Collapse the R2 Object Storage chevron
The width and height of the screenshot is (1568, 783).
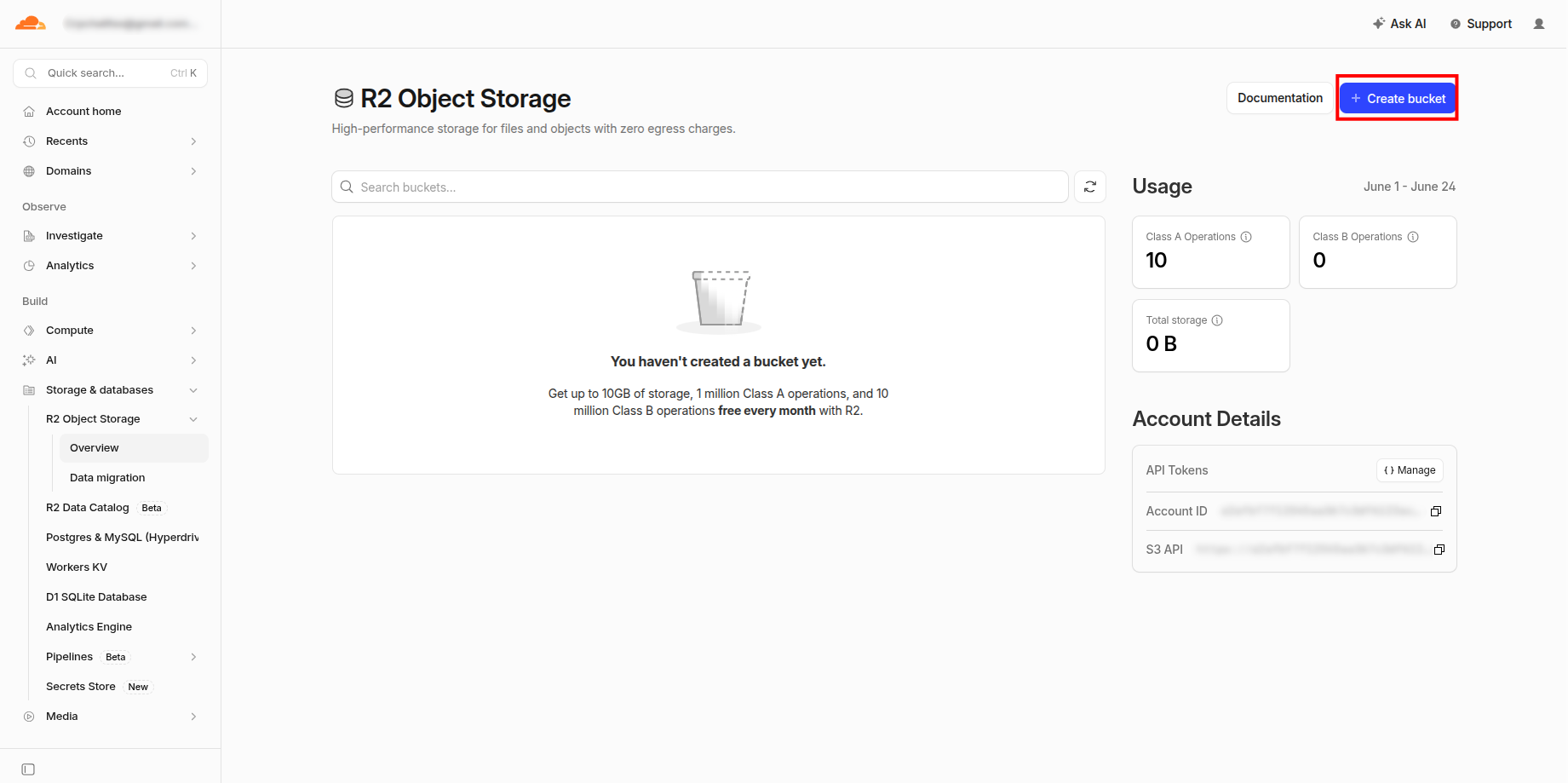tap(193, 419)
